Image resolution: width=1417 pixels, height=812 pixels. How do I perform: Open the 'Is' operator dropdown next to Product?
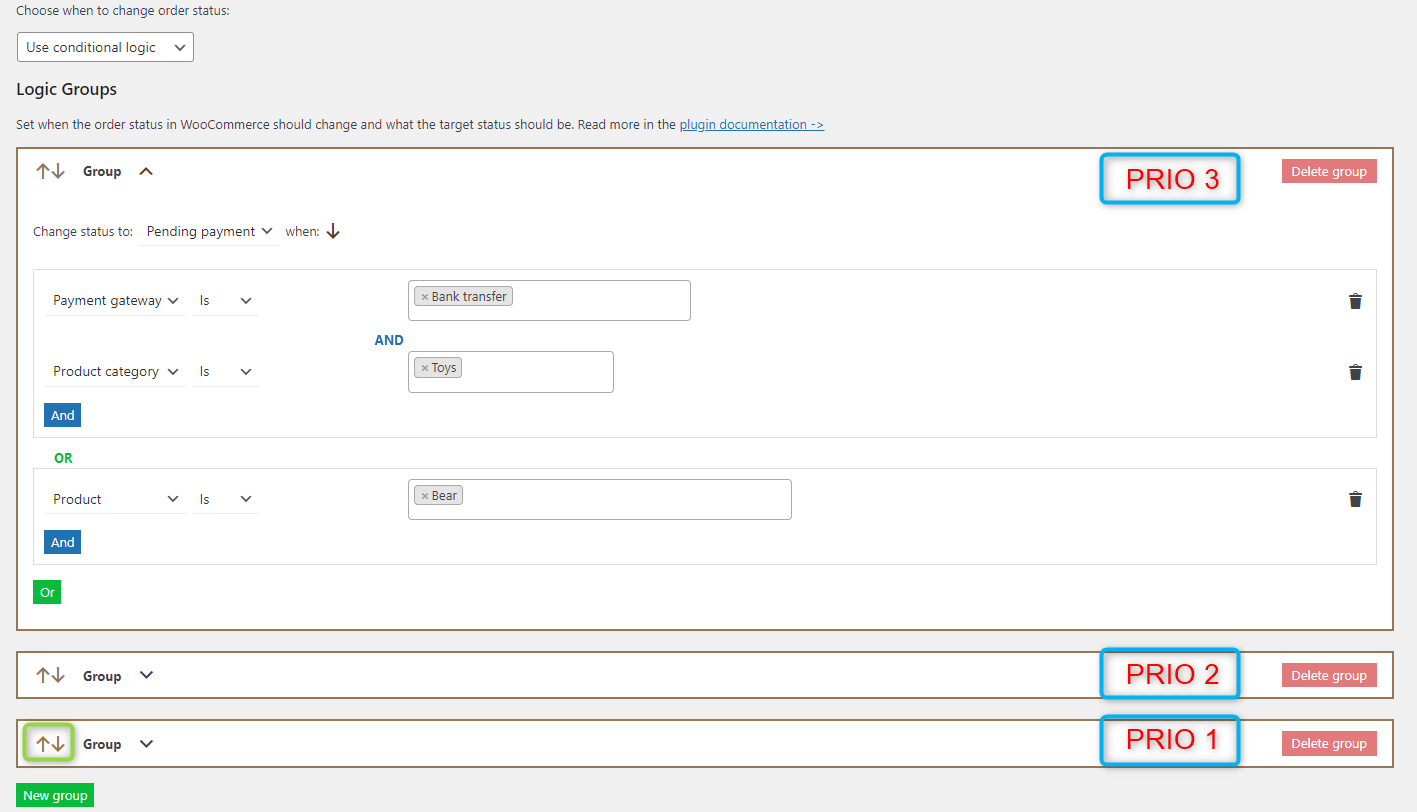pyautogui.click(x=225, y=498)
